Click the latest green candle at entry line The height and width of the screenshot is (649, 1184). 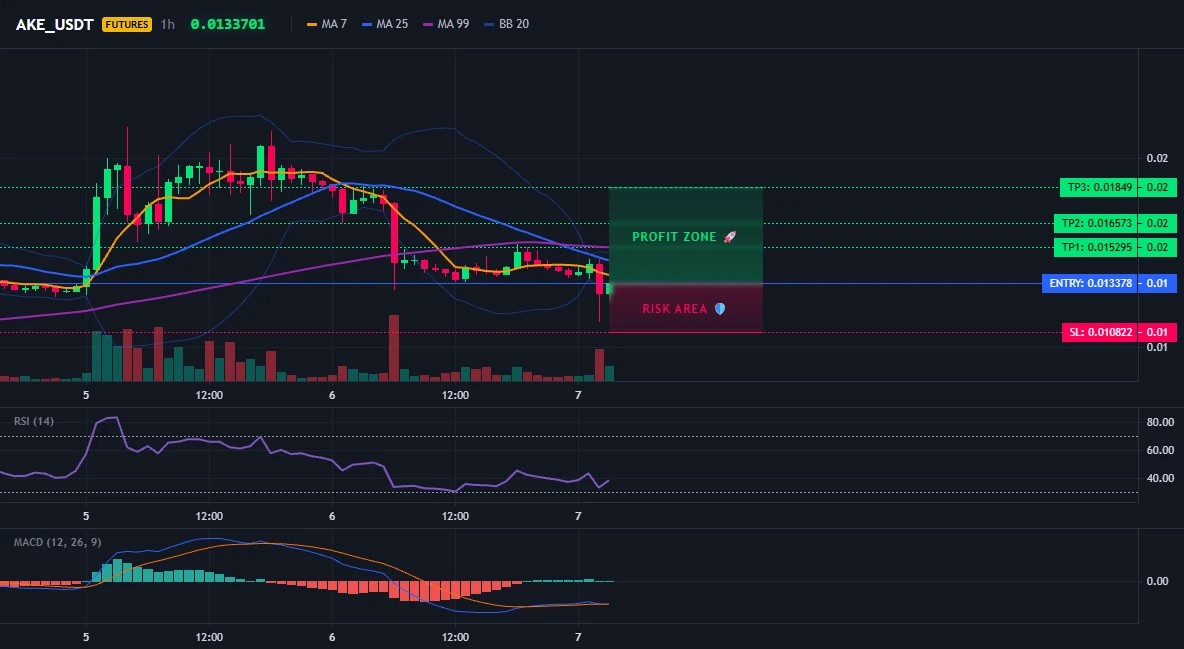pyautogui.click(x=609, y=289)
